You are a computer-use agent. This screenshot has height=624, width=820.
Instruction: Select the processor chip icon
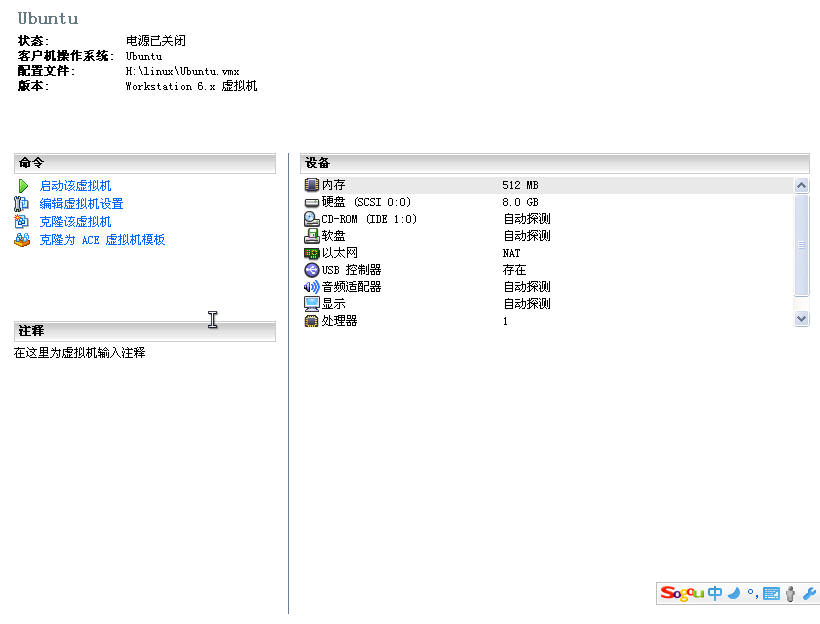[311, 321]
